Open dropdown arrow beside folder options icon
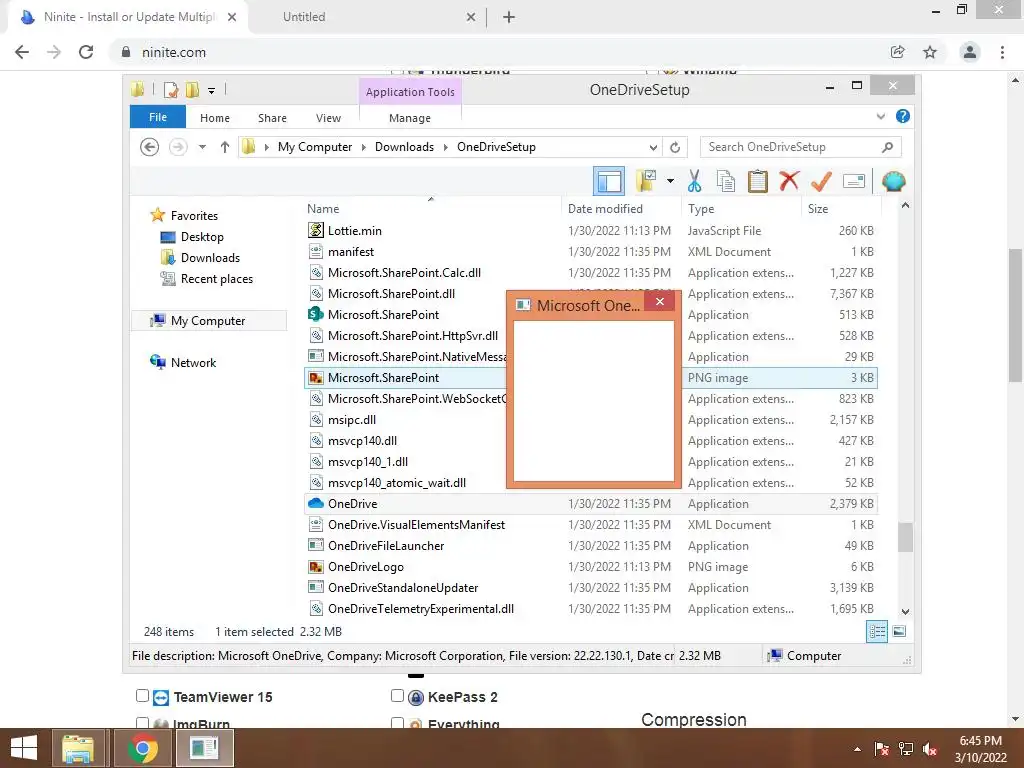 click(670, 181)
